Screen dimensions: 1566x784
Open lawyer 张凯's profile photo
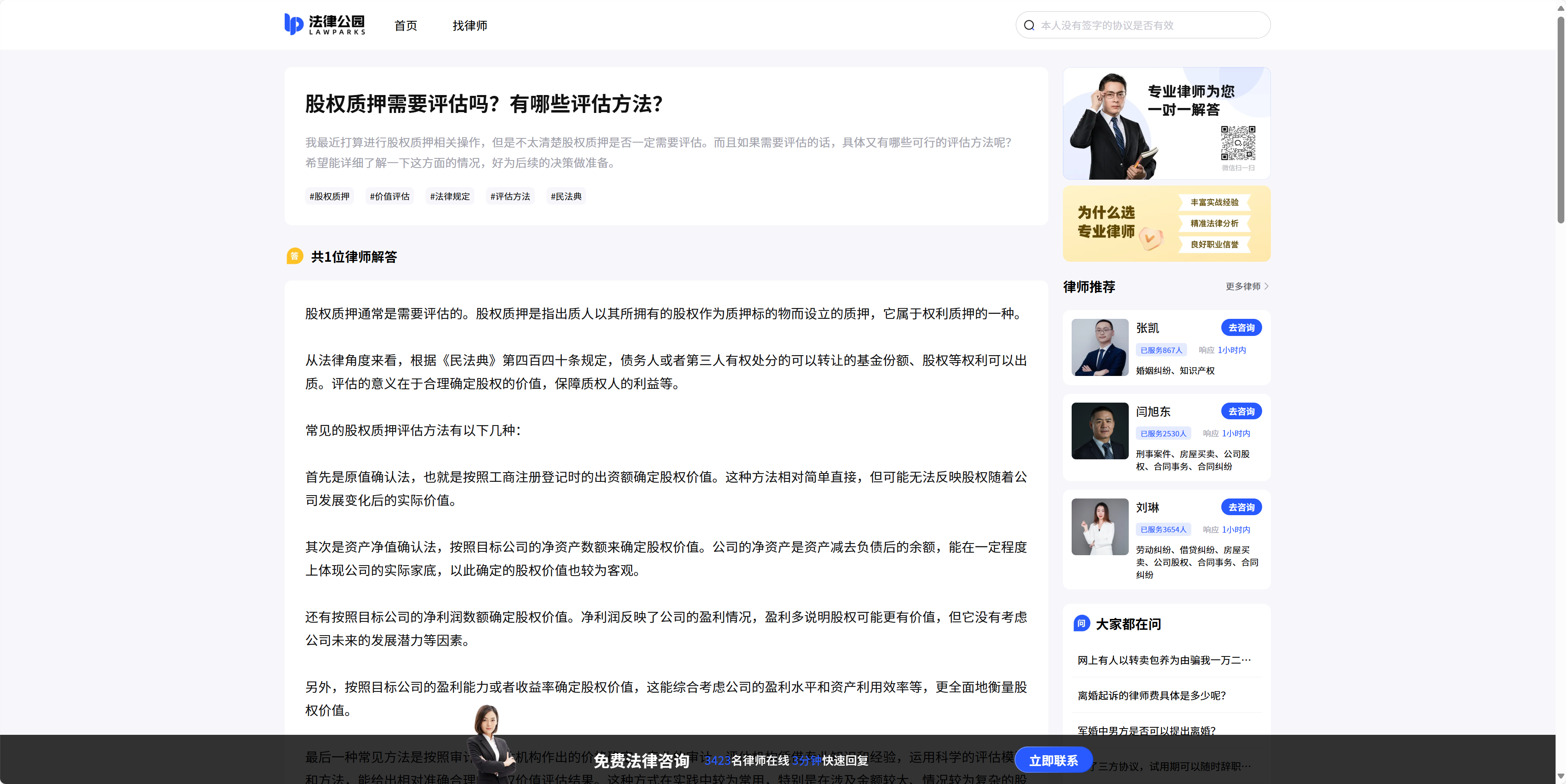(1099, 347)
